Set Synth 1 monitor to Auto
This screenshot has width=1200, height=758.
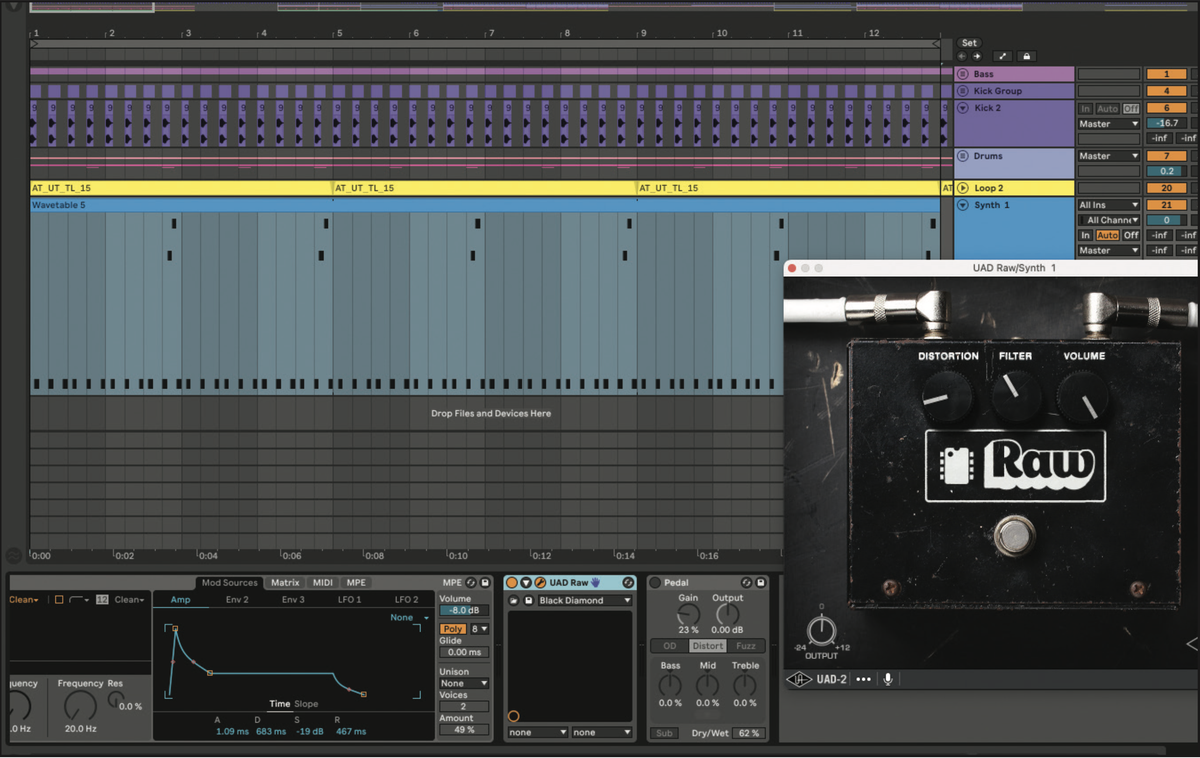tap(1107, 235)
